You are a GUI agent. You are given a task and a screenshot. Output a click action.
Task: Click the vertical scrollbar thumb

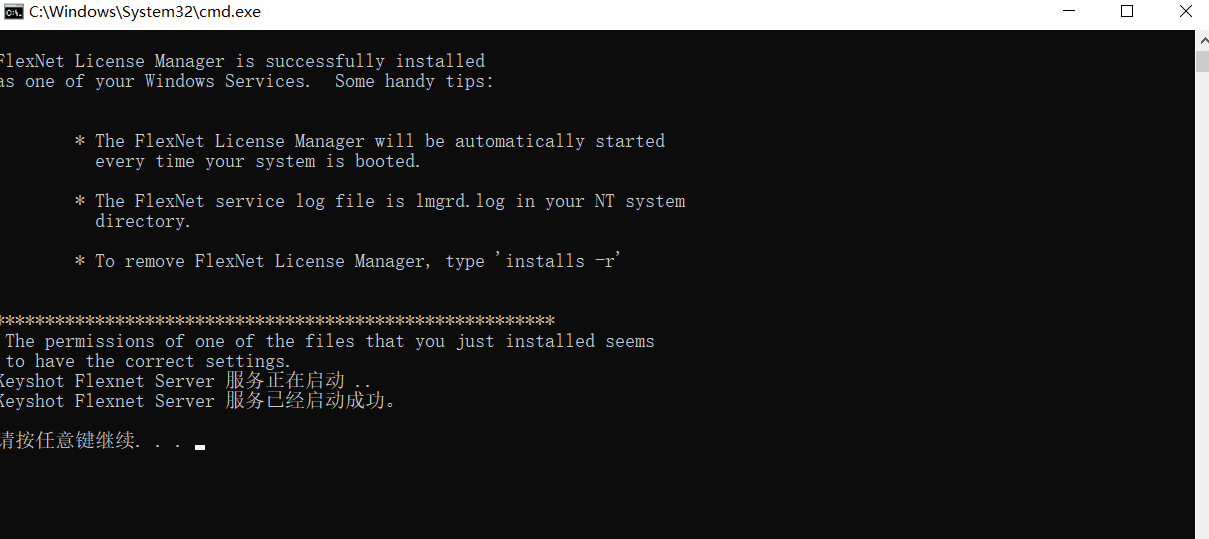[x=1202, y=60]
